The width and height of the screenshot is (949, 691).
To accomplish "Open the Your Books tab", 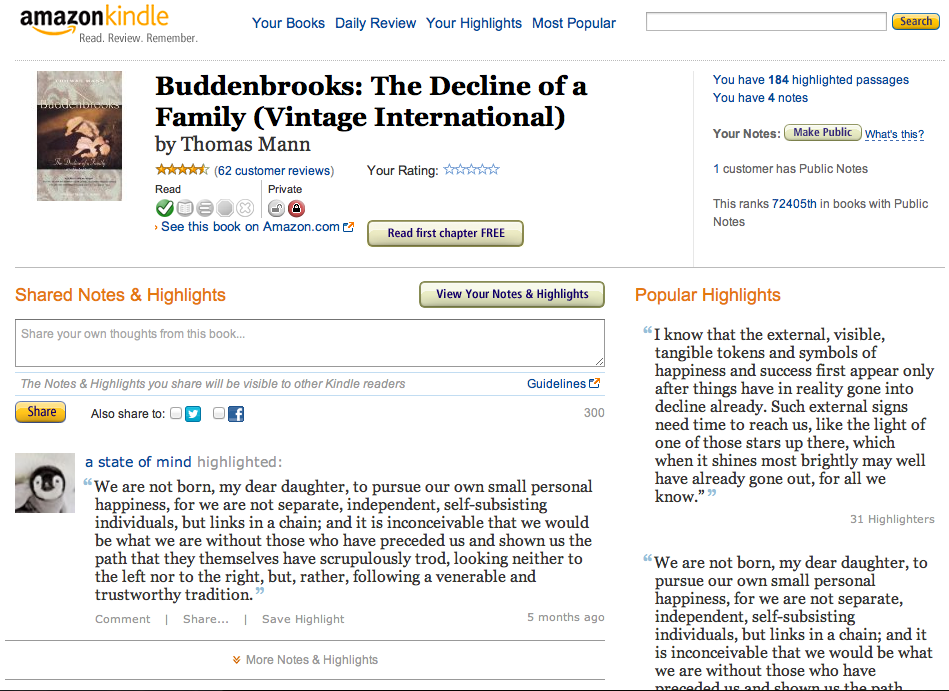I will coord(288,23).
